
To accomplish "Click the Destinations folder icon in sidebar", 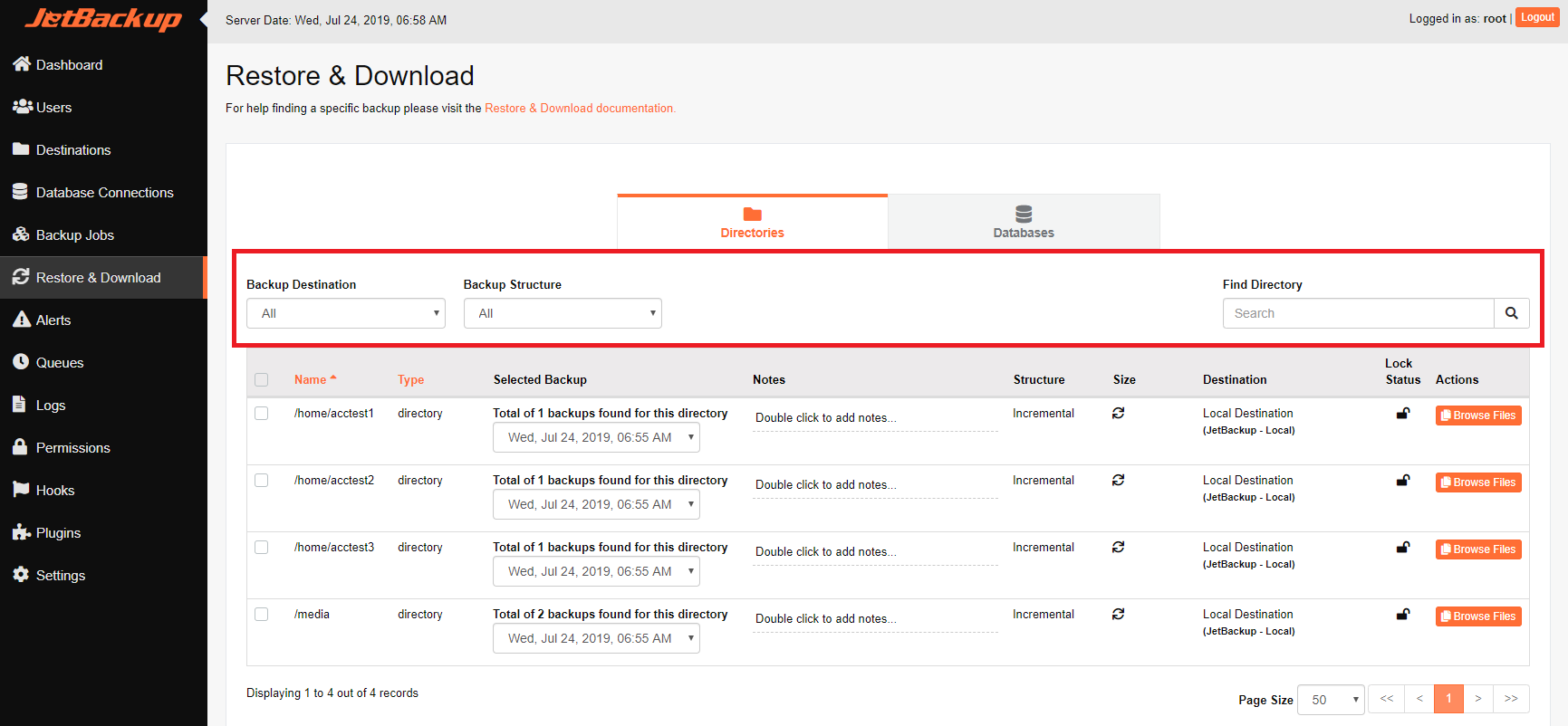I will coord(21,148).
